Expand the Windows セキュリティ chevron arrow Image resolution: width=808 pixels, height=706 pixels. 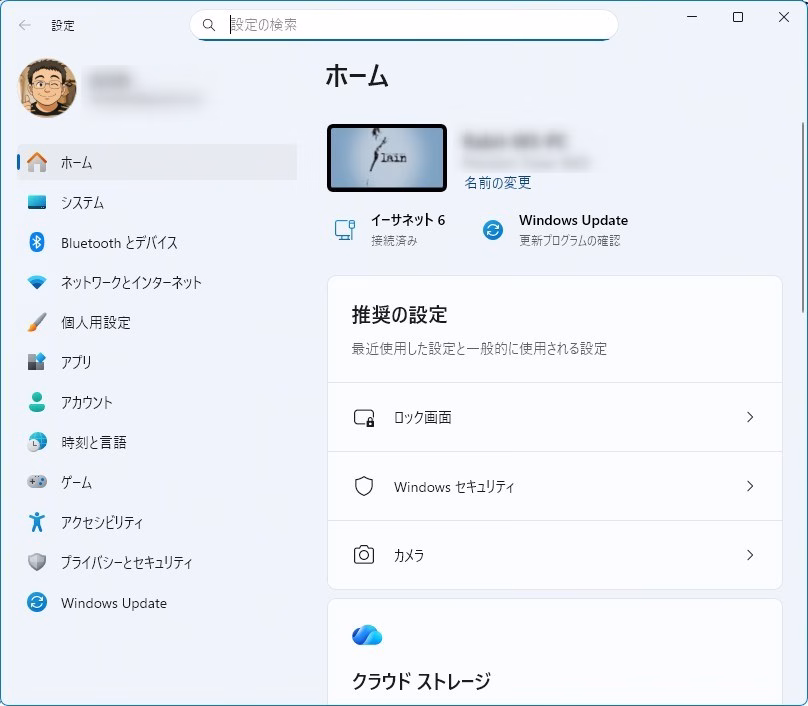click(750, 486)
